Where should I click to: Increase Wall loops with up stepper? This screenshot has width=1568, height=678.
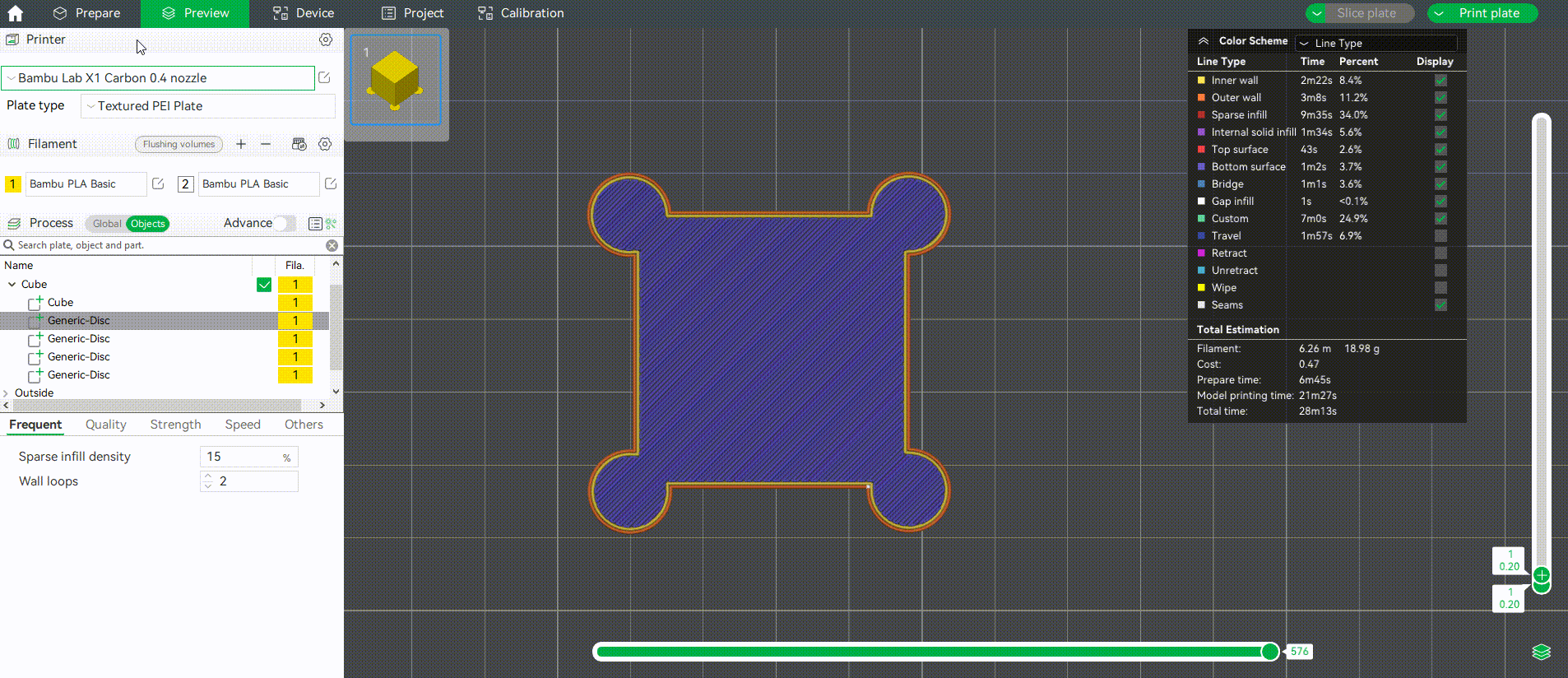tap(208, 476)
